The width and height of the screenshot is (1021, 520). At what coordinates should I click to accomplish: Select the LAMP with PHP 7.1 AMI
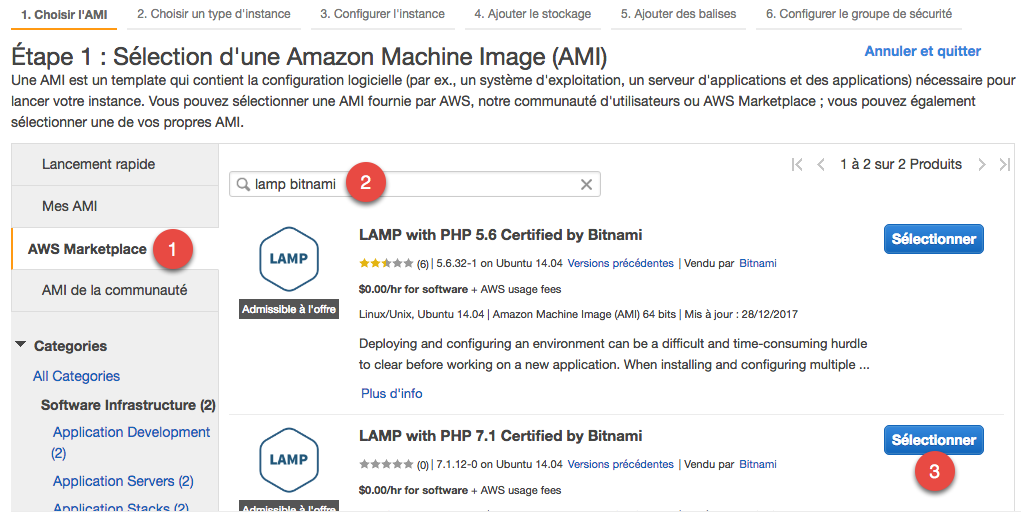click(x=933, y=440)
